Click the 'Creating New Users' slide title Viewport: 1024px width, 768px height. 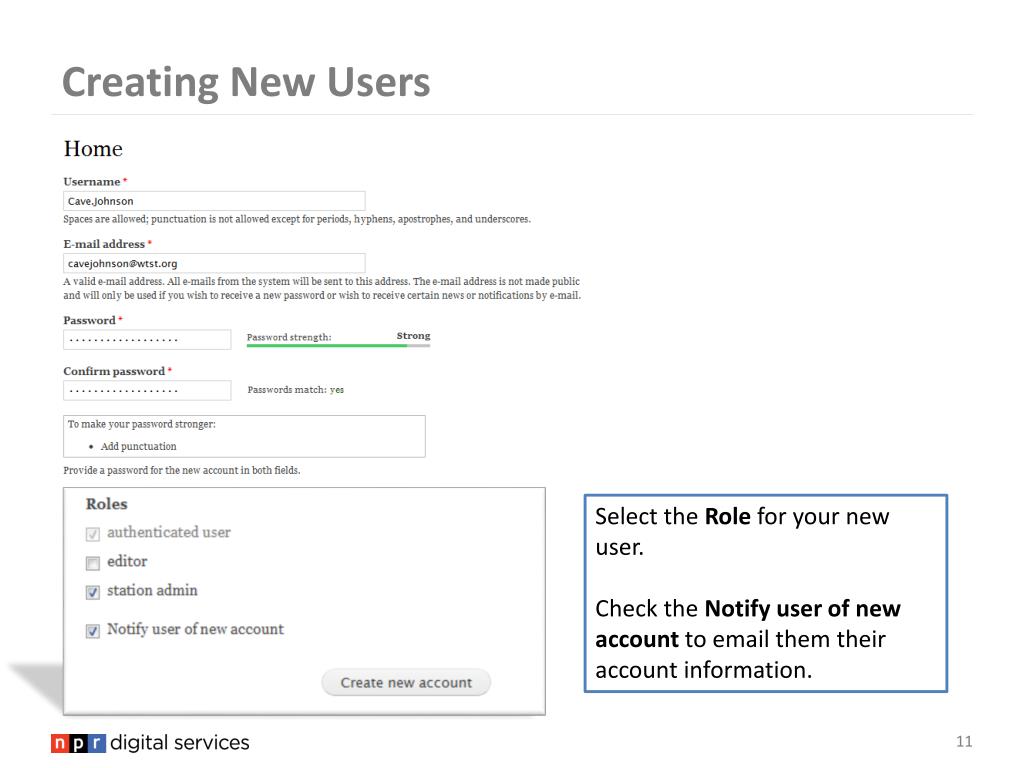pos(246,82)
